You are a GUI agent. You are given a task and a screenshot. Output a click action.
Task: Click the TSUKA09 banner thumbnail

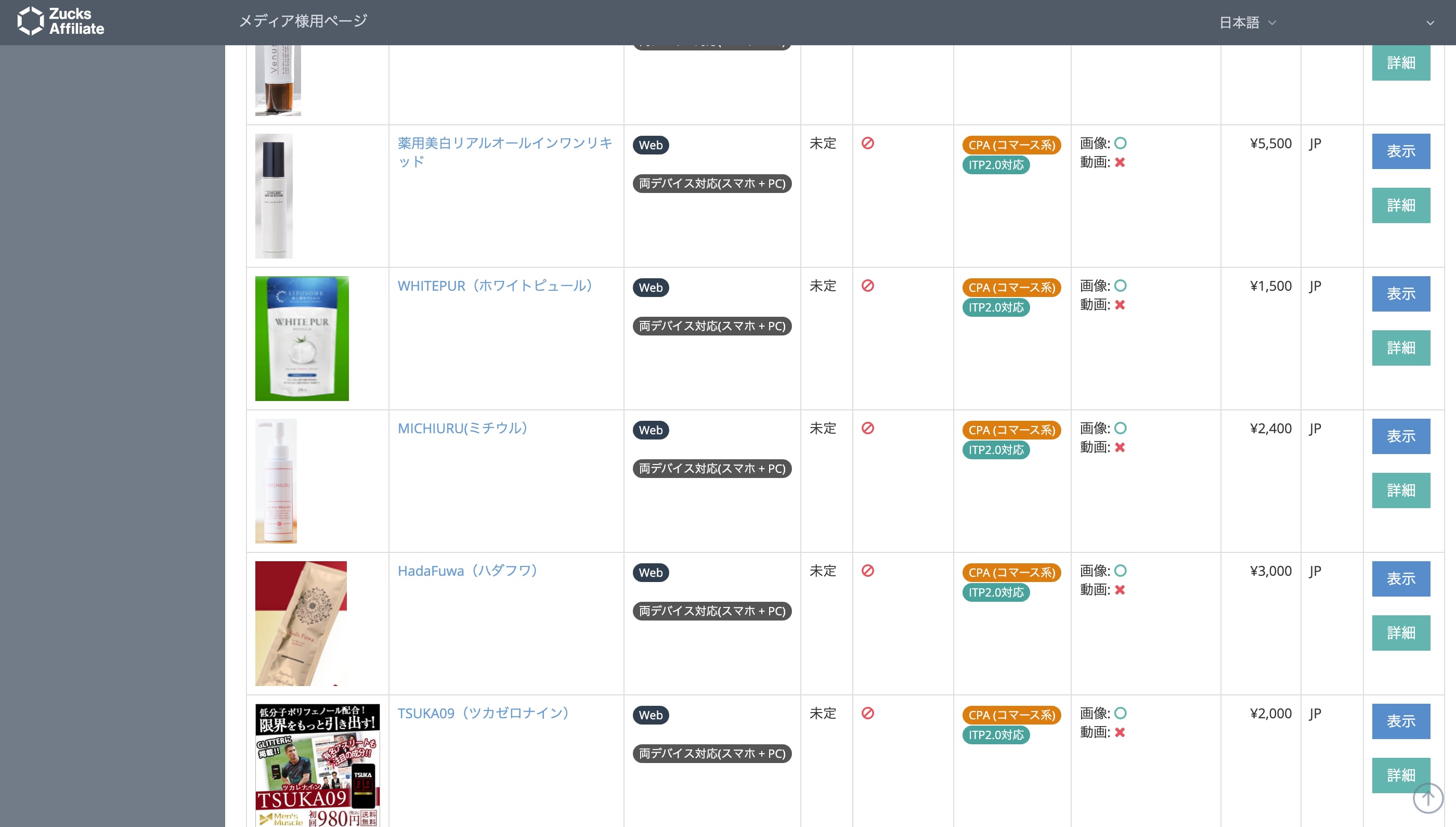pos(317,766)
